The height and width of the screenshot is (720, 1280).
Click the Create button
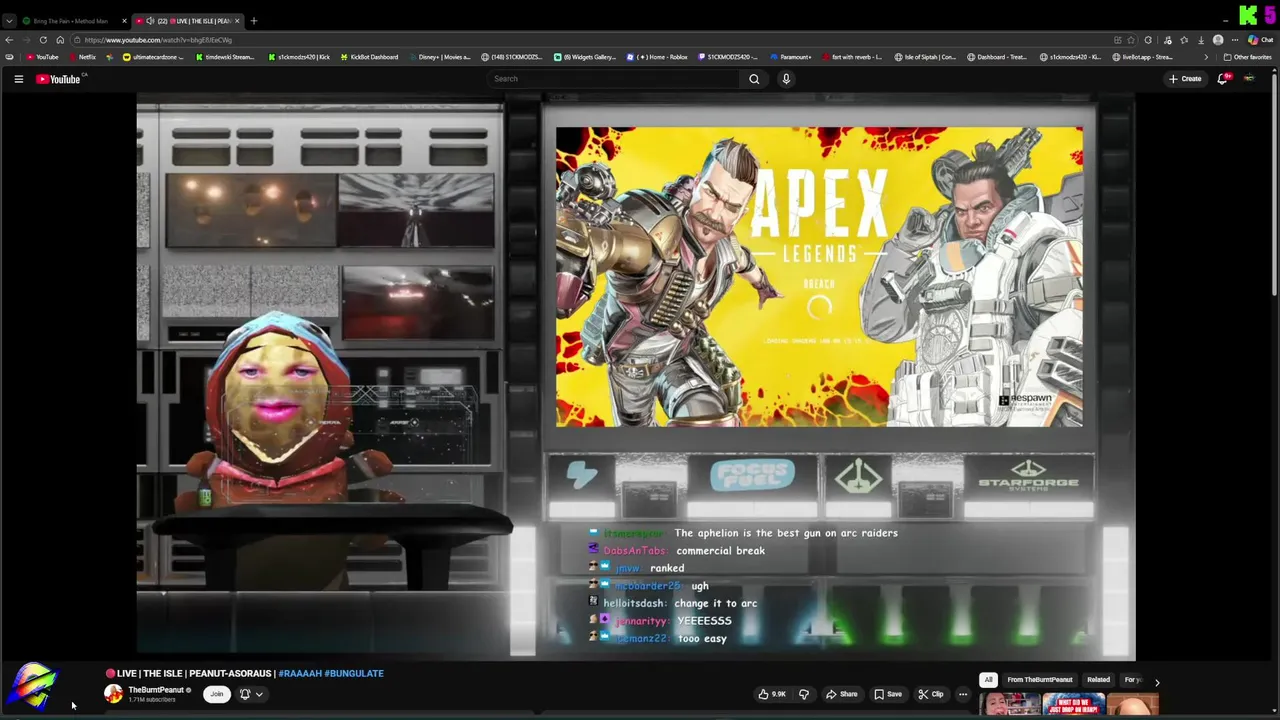[1185, 79]
